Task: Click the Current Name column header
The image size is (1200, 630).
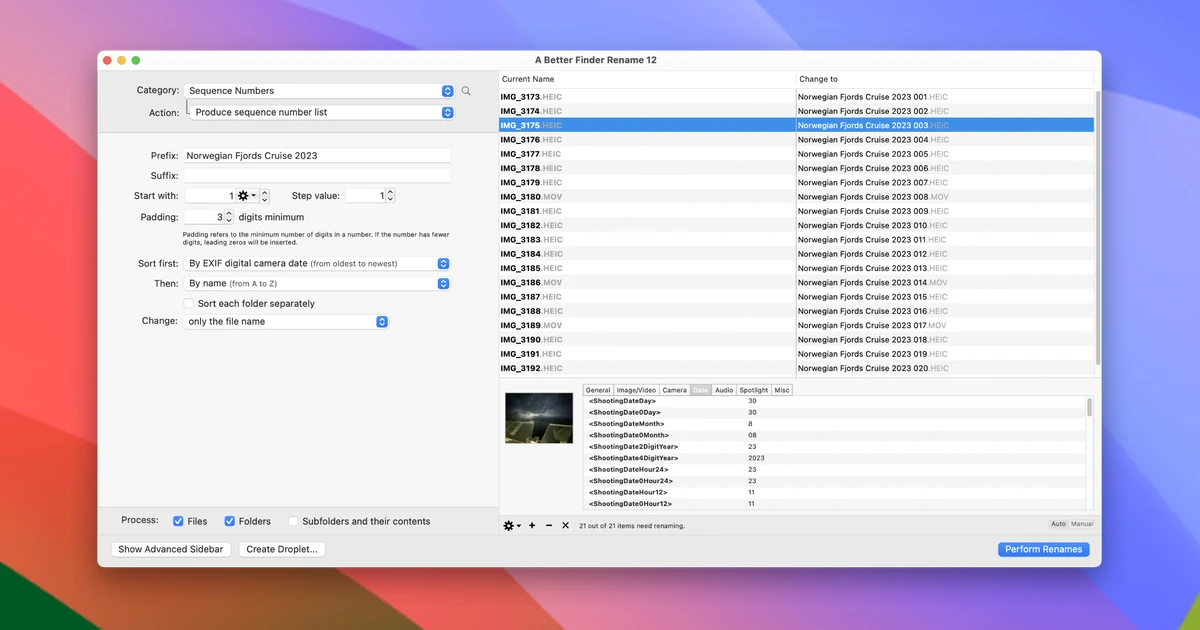Action: (x=647, y=79)
